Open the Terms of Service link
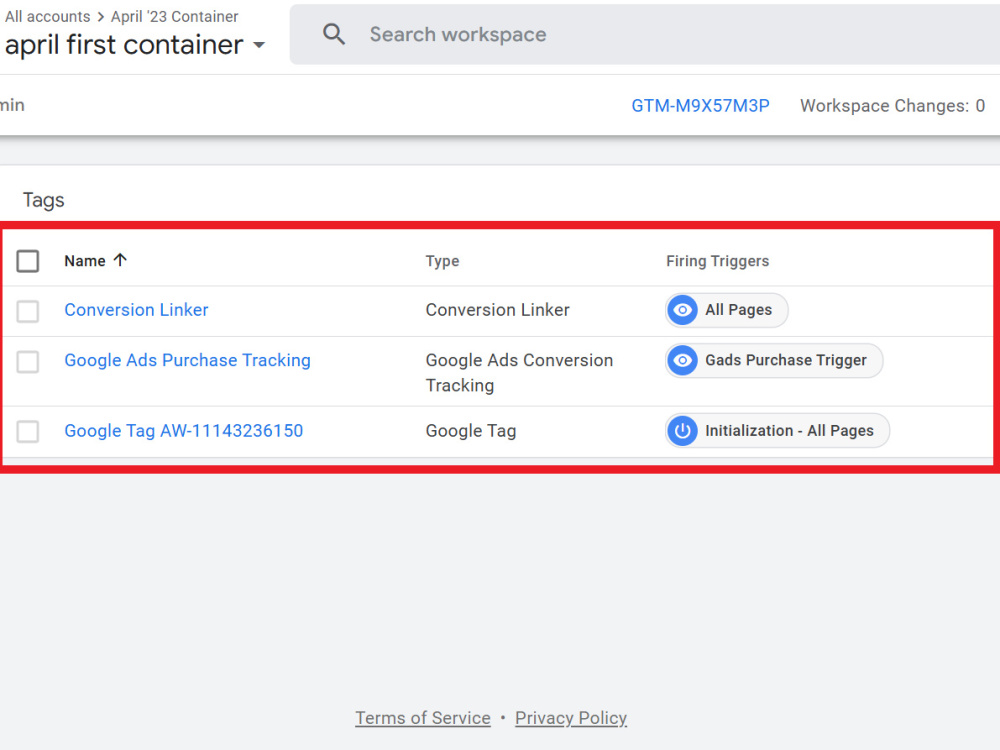This screenshot has width=1000, height=750. point(423,718)
